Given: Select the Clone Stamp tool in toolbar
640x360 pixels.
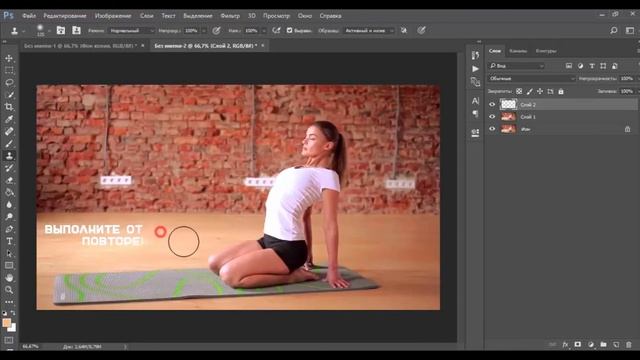Looking at the screenshot, I should click(9, 156).
